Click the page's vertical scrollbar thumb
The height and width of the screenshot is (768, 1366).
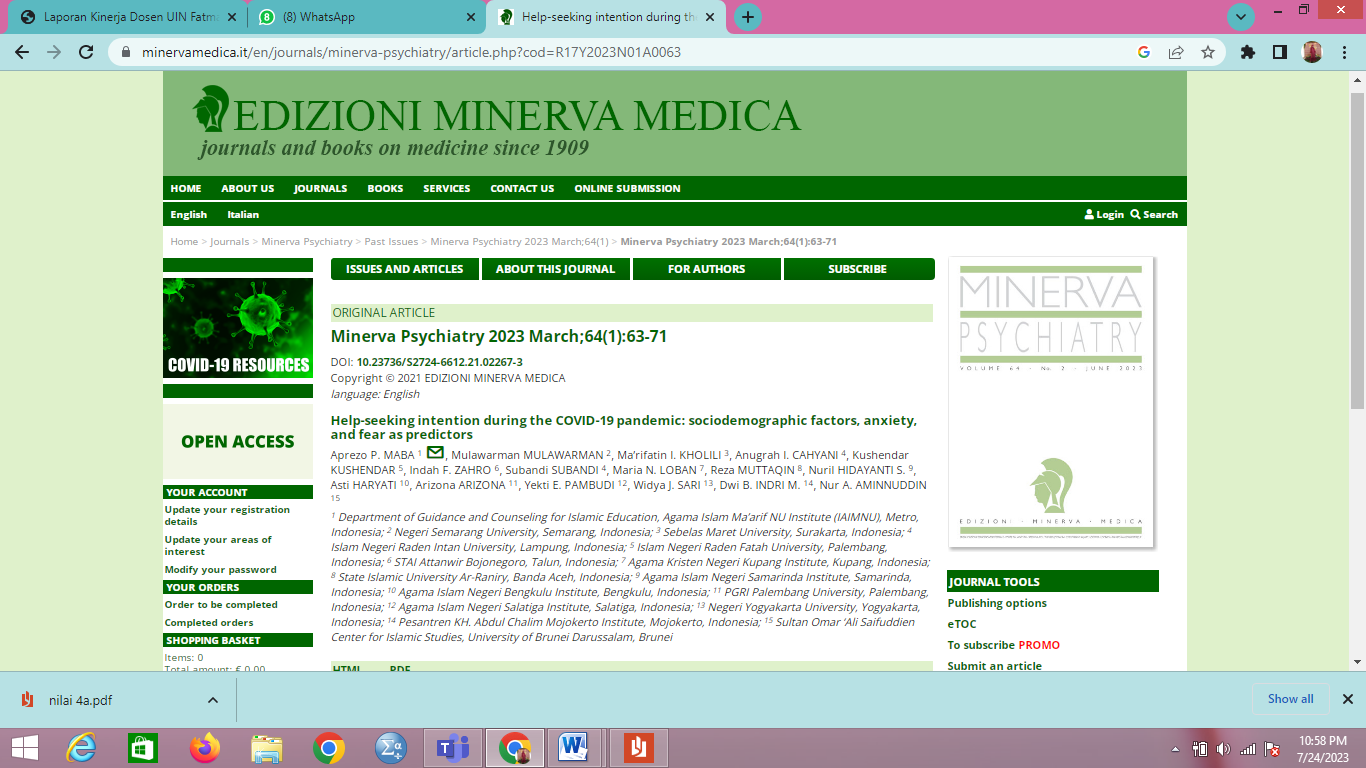coord(1357,250)
